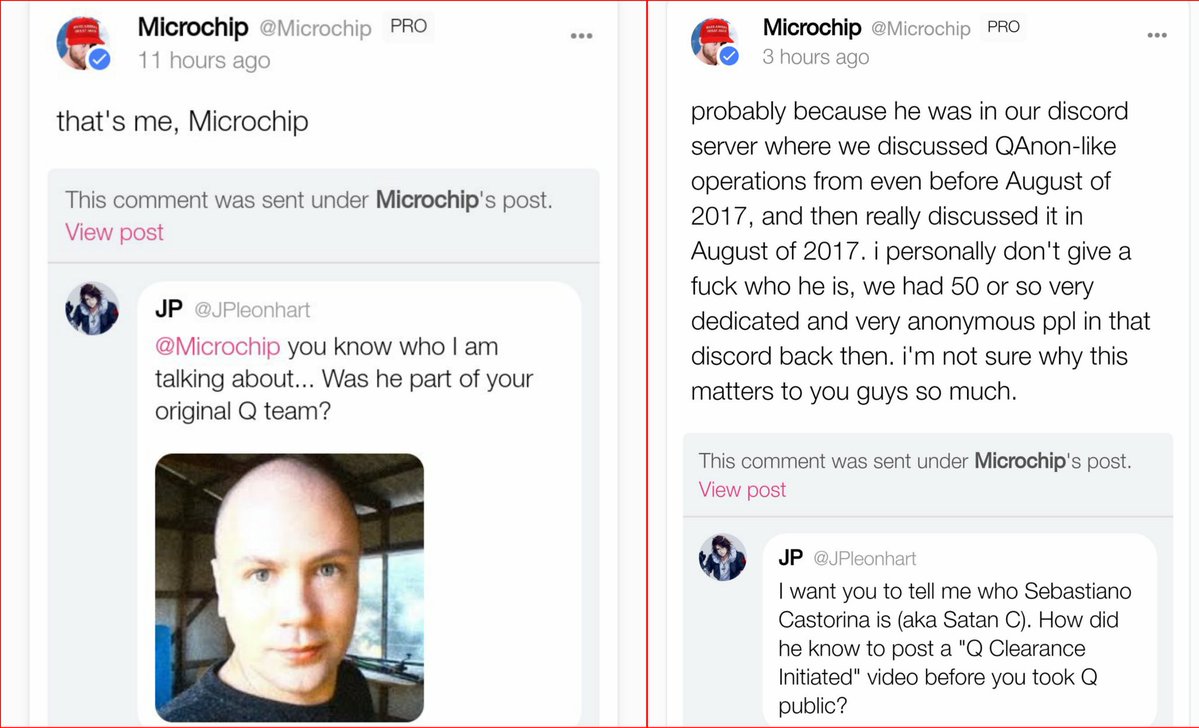Click JP's avatar beside the "original Q team" comment

[x=92, y=308]
